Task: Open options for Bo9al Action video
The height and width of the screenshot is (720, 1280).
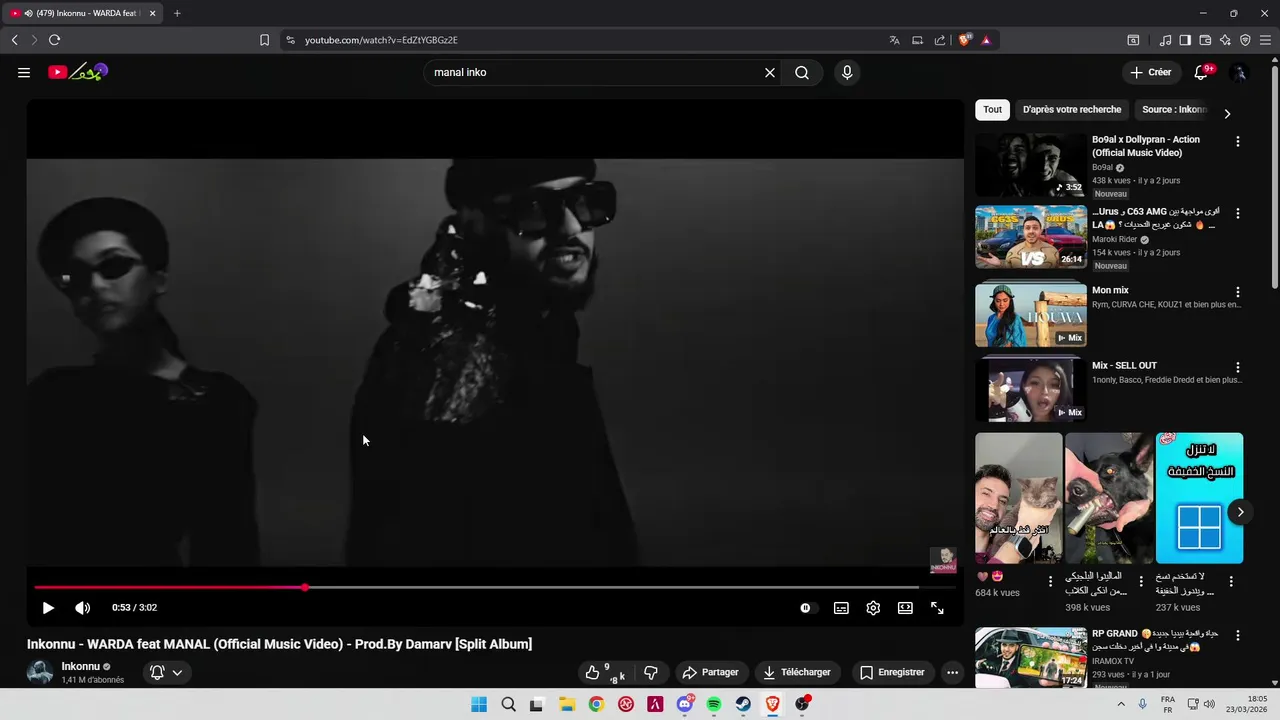Action: click(1238, 141)
